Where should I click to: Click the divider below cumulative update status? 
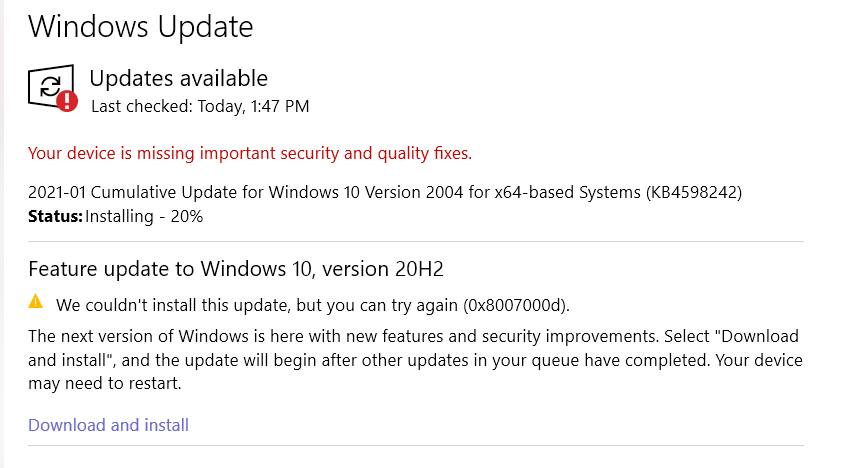pos(416,242)
